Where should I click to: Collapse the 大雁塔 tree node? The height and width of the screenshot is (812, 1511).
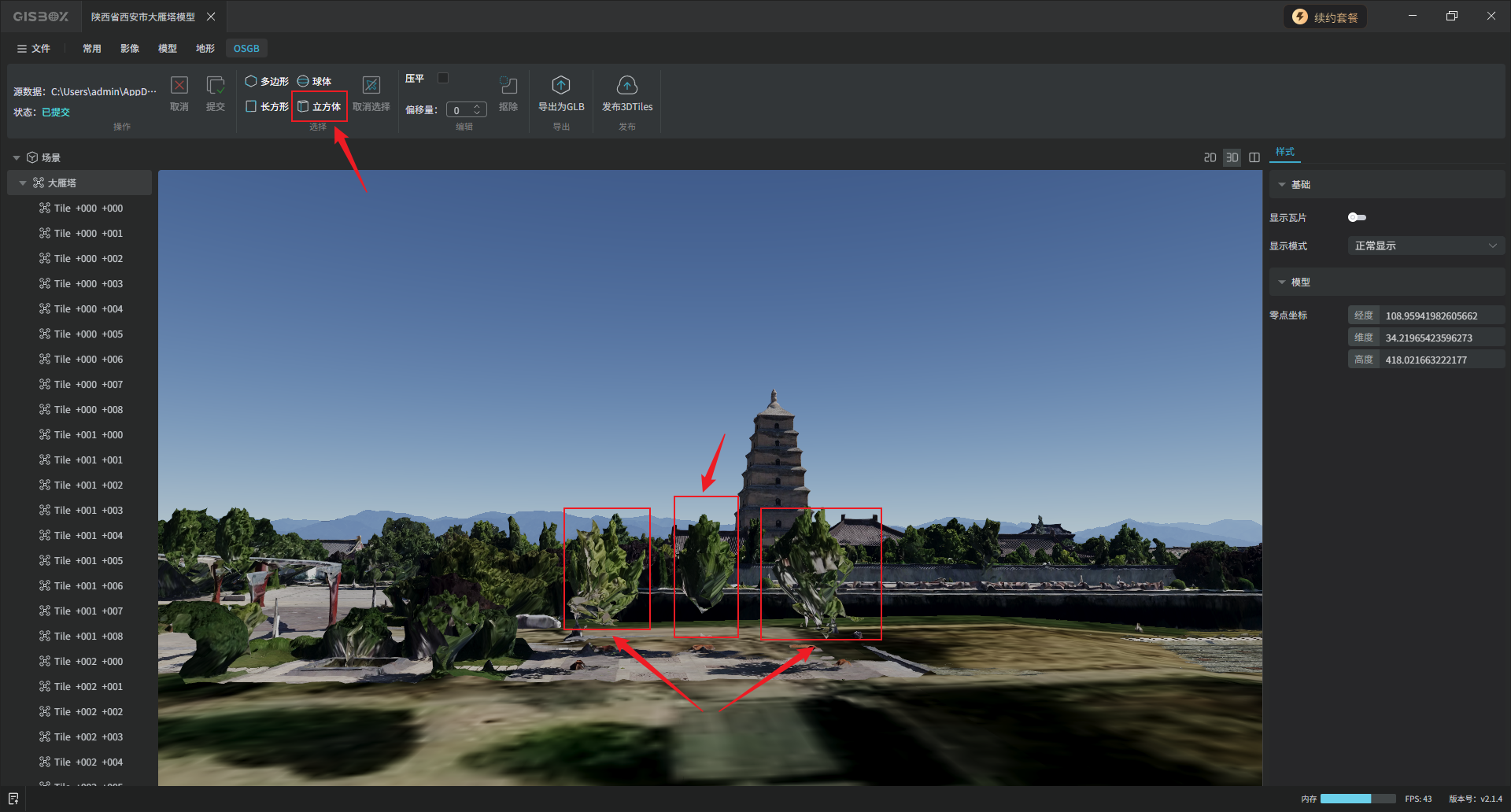coord(23,183)
